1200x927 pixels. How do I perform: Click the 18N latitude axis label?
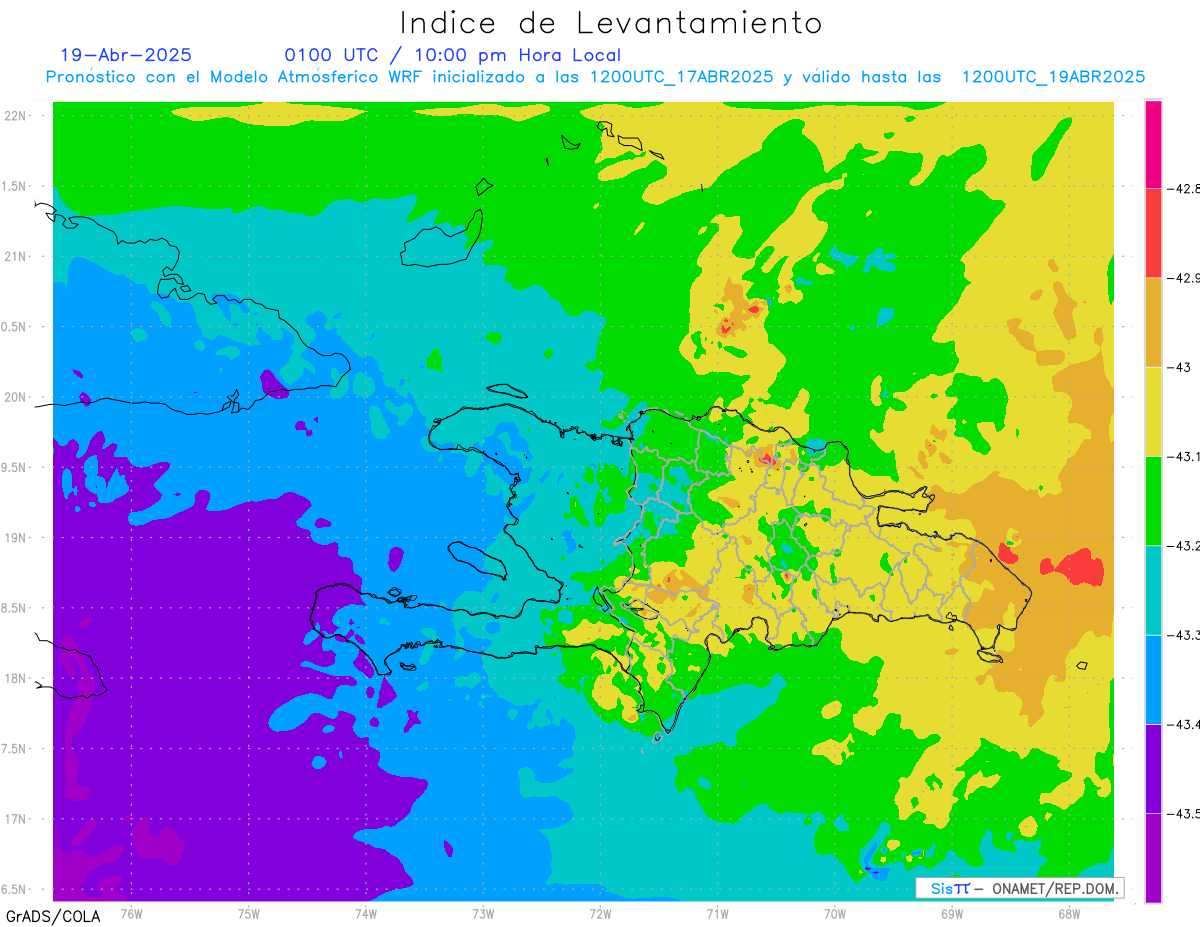[x=16, y=678]
